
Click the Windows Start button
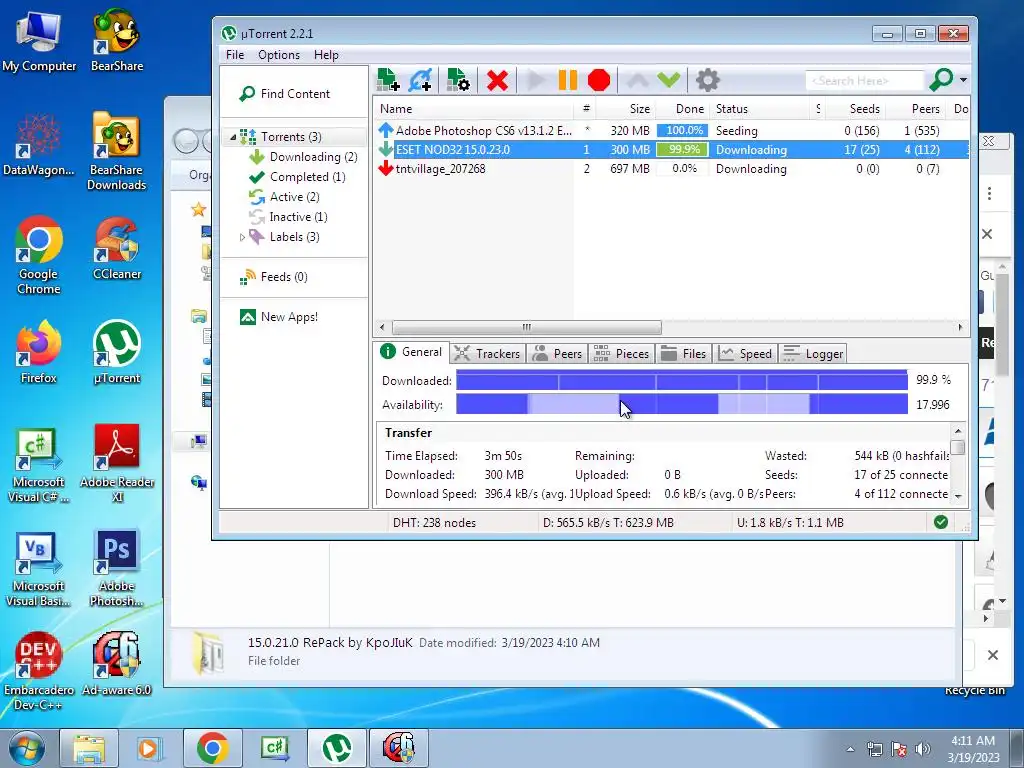pyautogui.click(x=25, y=748)
